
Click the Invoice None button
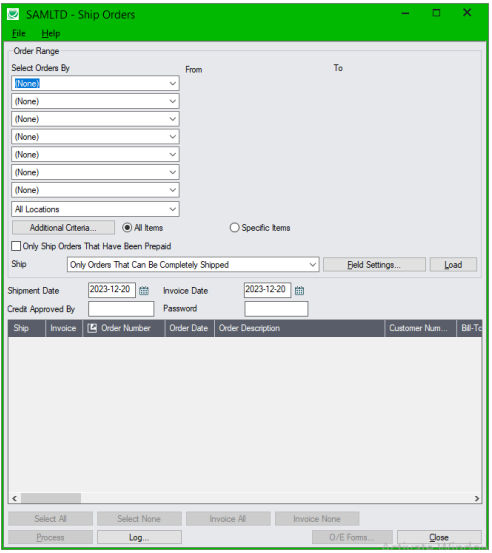click(x=317, y=519)
